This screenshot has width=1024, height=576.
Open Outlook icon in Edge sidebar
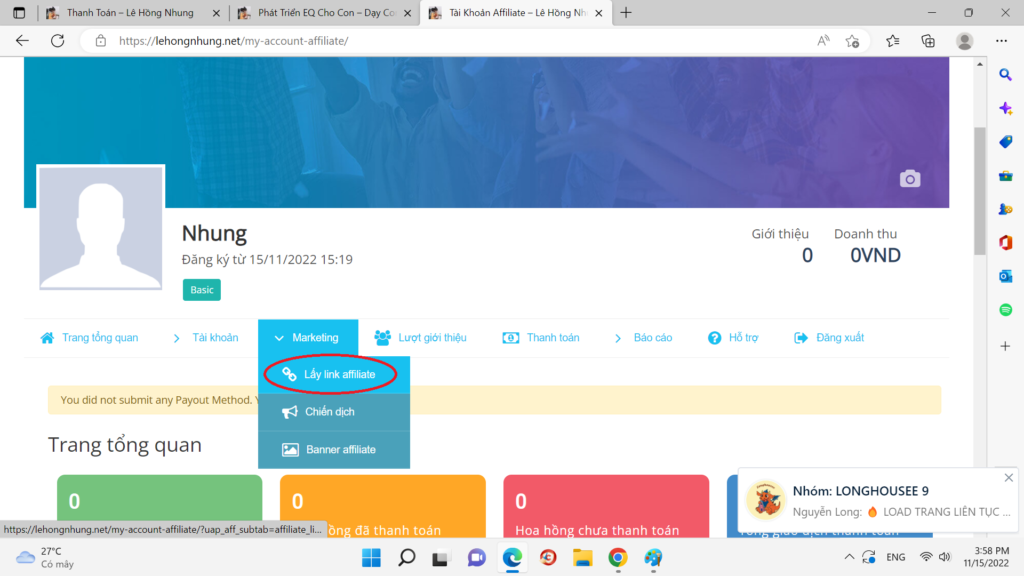(x=1005, y=276)
